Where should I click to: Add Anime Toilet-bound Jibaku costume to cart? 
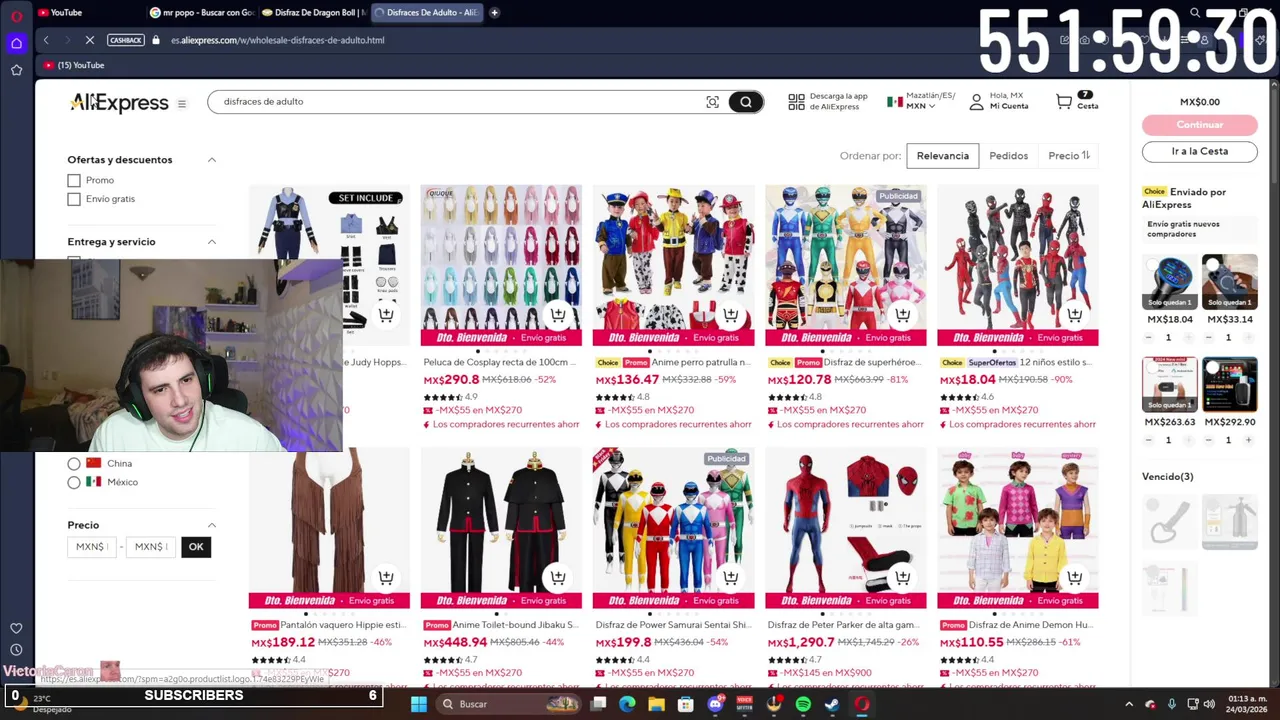tap(558, 578)
